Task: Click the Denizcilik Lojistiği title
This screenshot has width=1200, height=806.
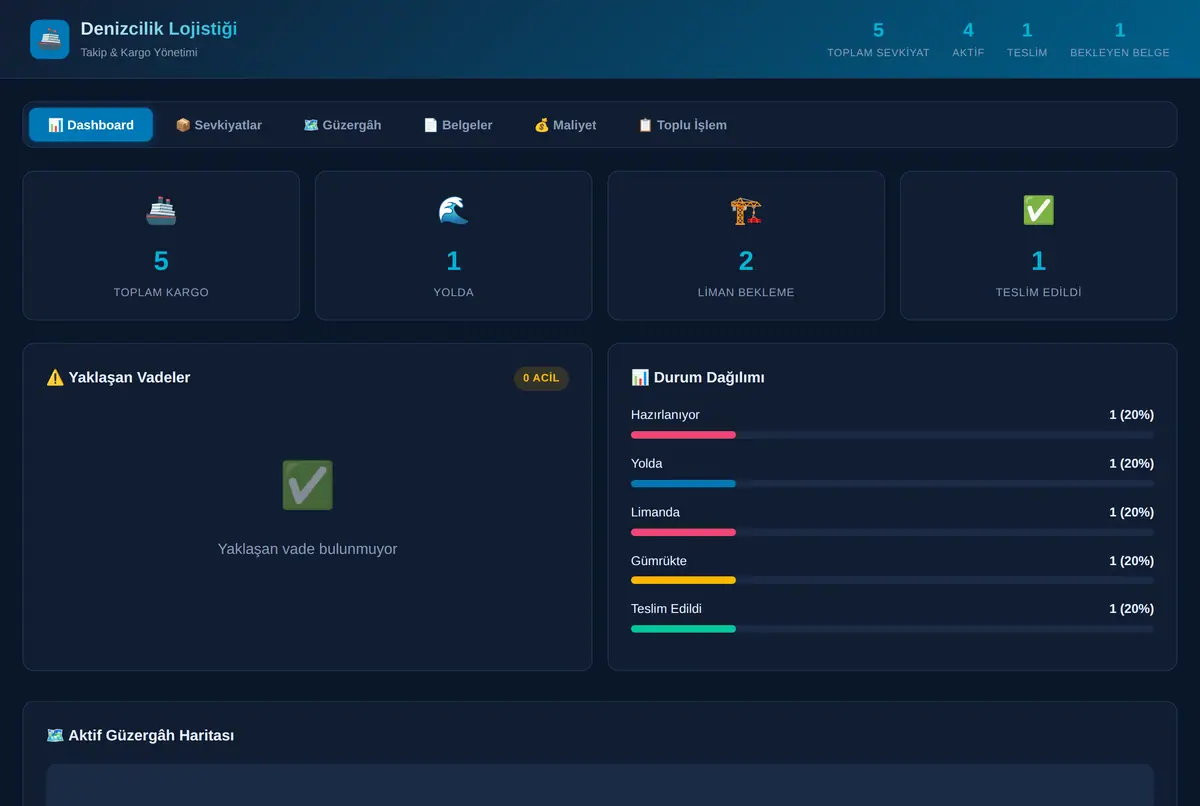Action: point(159,29)
